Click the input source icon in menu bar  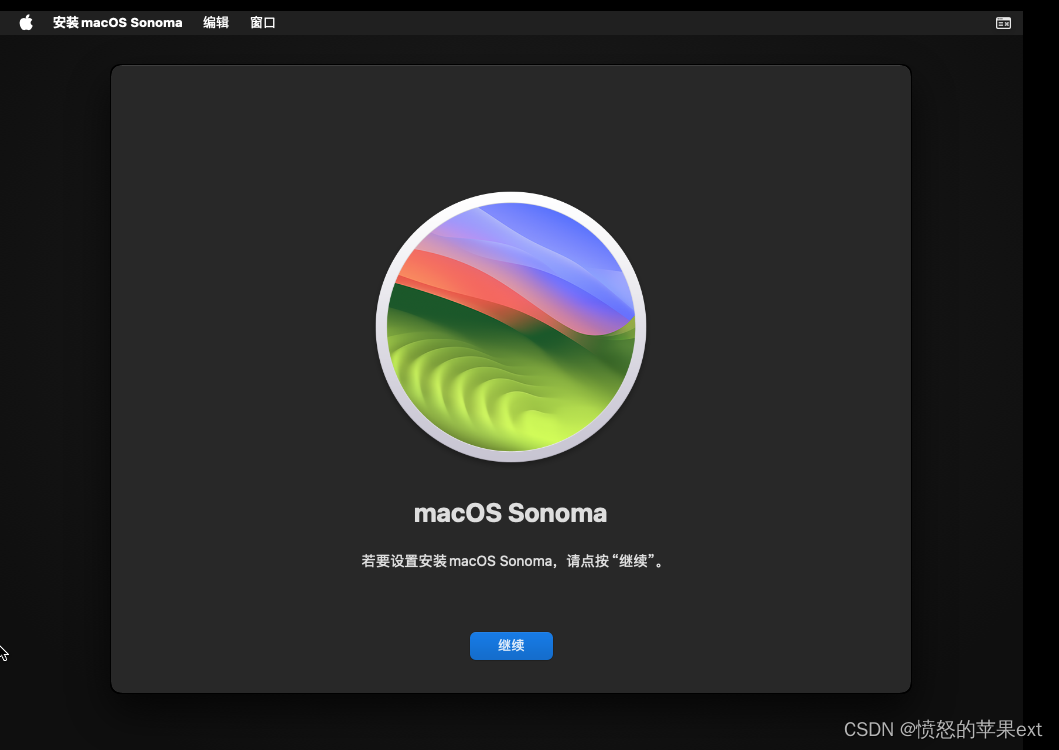click(1003, 24)
